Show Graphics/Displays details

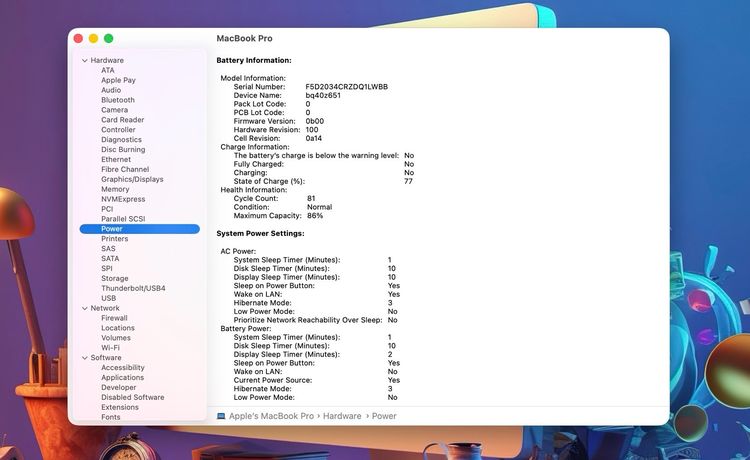click(x=132, y=179)
